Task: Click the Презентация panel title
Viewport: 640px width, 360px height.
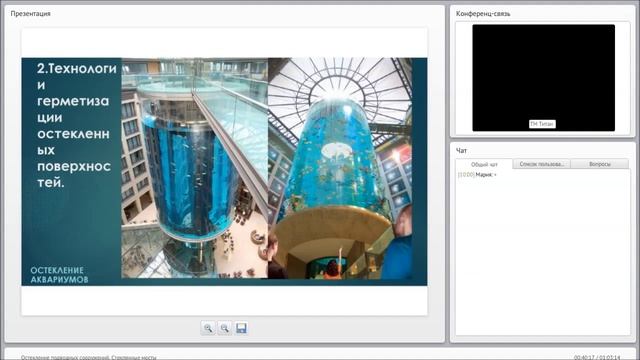Action: [31, 13]
